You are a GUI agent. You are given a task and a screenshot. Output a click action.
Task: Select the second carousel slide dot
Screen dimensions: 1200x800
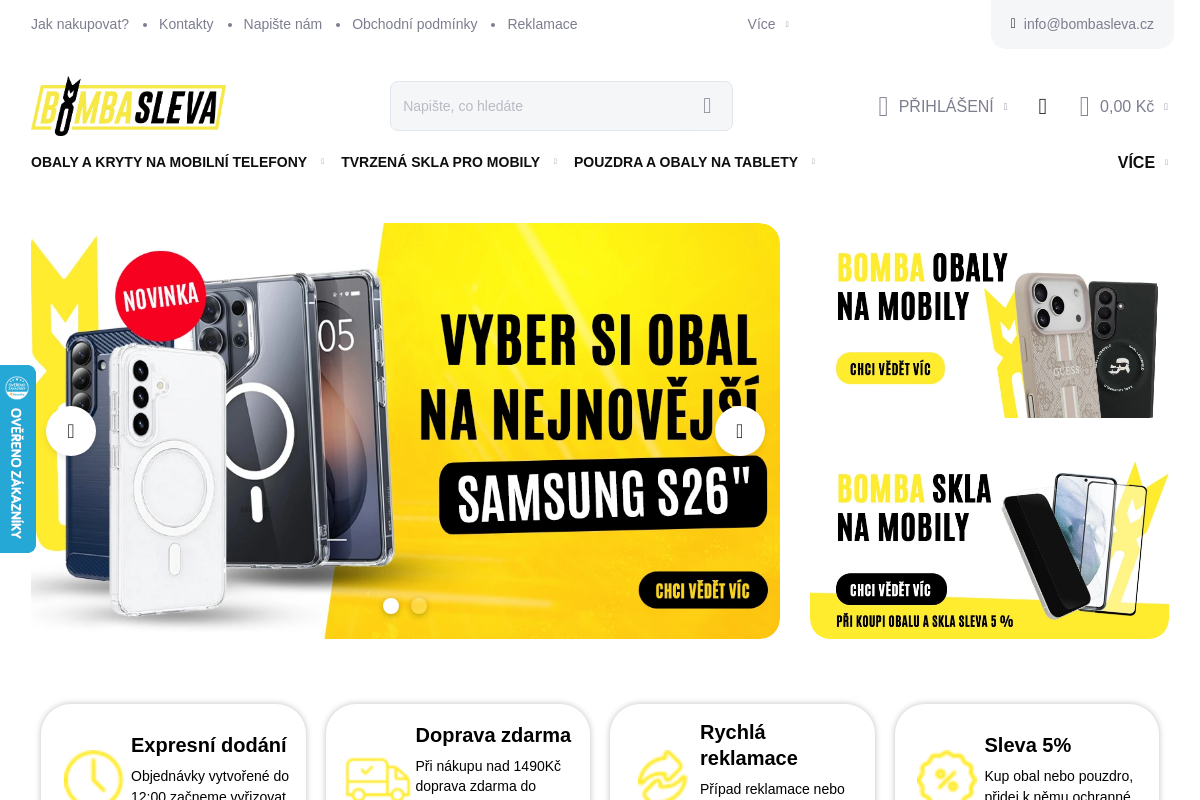(419, 606)
